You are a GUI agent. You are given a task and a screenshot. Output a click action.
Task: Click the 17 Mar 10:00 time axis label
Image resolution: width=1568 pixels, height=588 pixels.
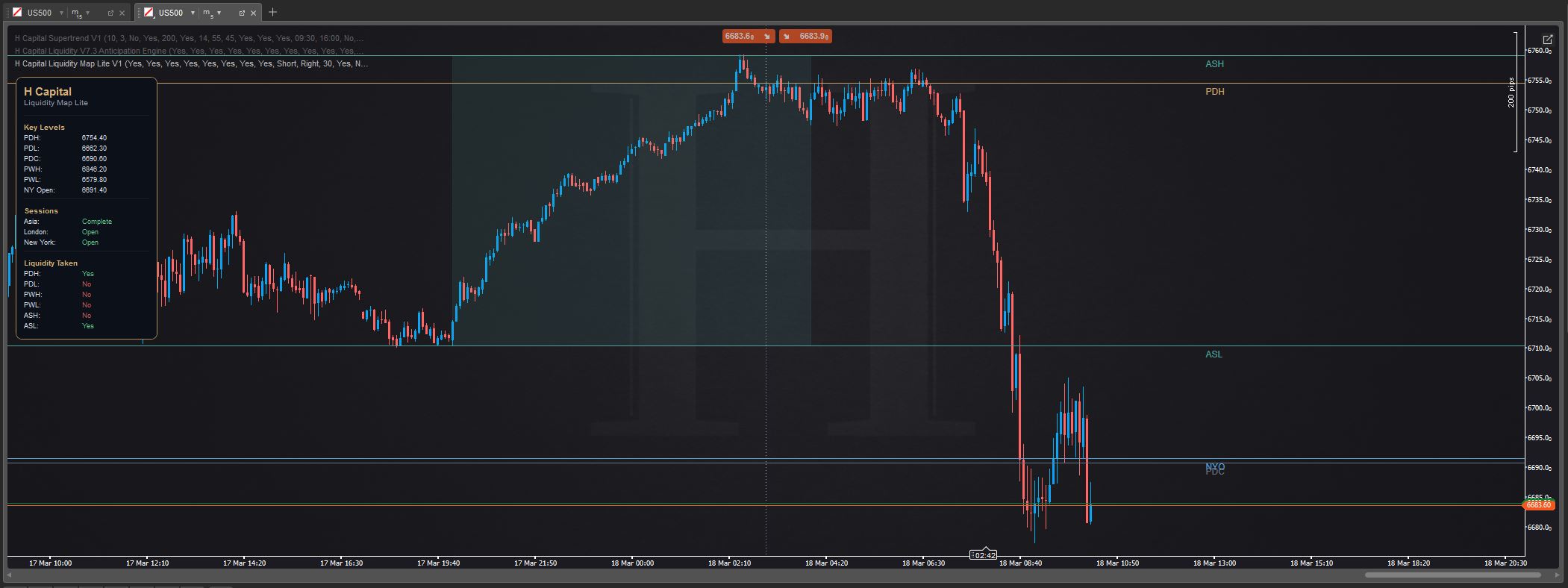point(50,563)
